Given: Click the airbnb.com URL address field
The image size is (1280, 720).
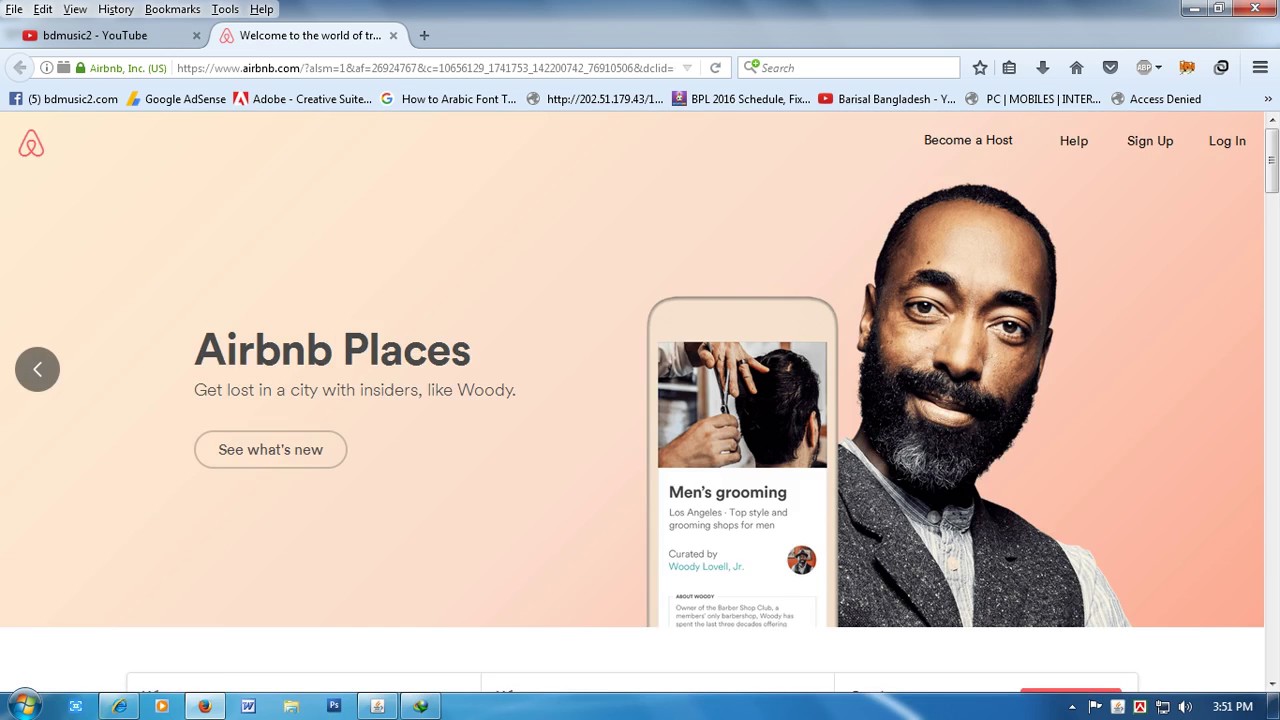Looking at the screenshot, I should [x=425, y=68].
